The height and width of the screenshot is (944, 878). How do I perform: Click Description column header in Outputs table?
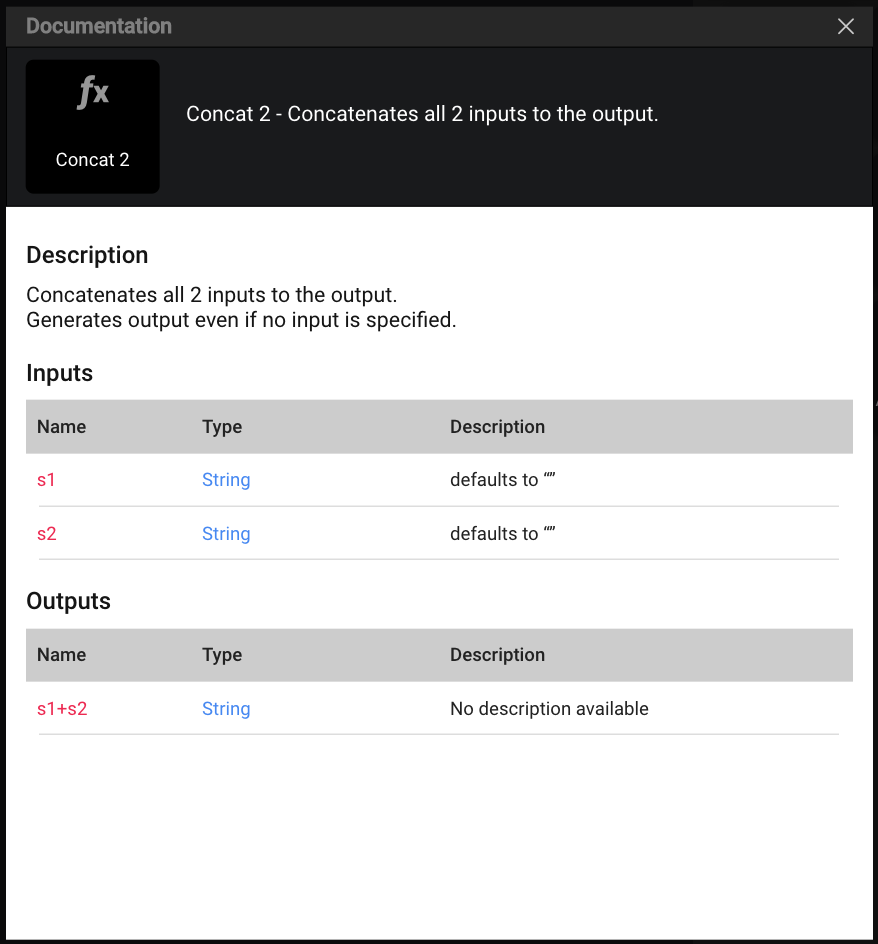[x=497, y=655]
